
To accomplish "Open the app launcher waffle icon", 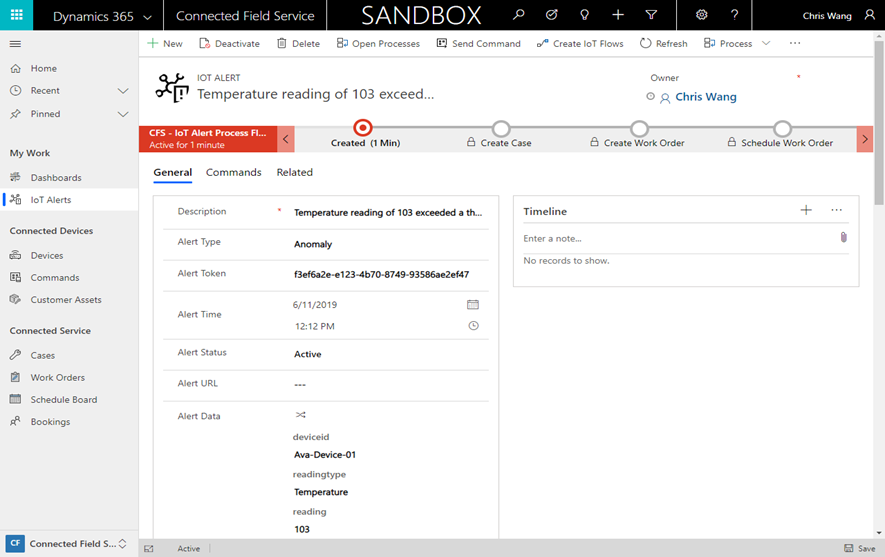I will (x=16, y=15).
